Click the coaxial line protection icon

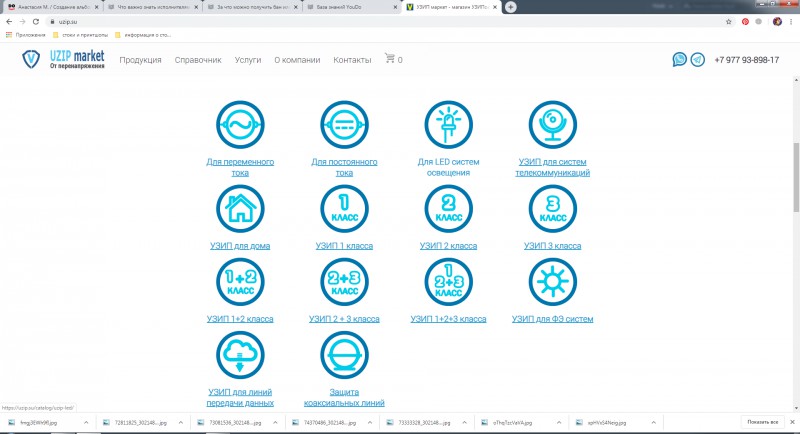[x=344, y=355]
